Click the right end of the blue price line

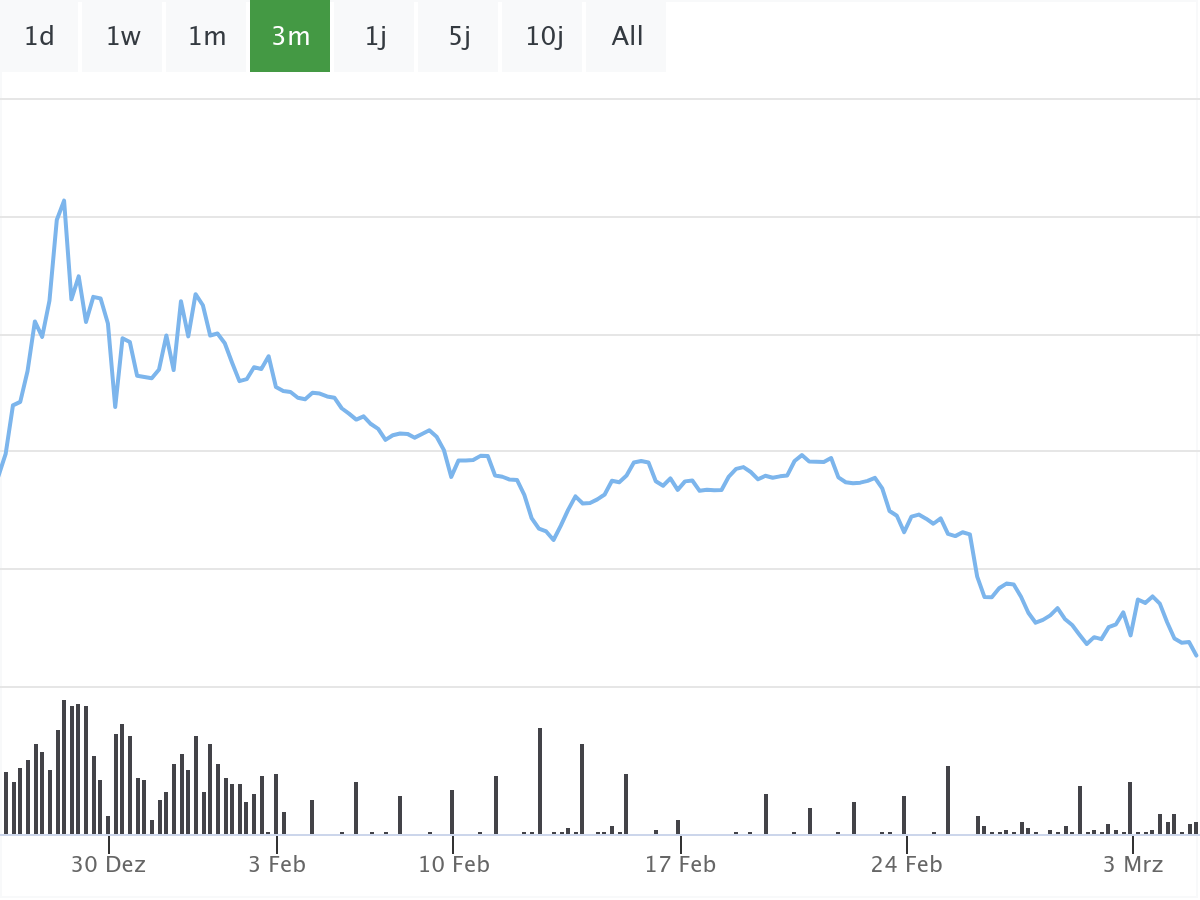coord(1196,655)
